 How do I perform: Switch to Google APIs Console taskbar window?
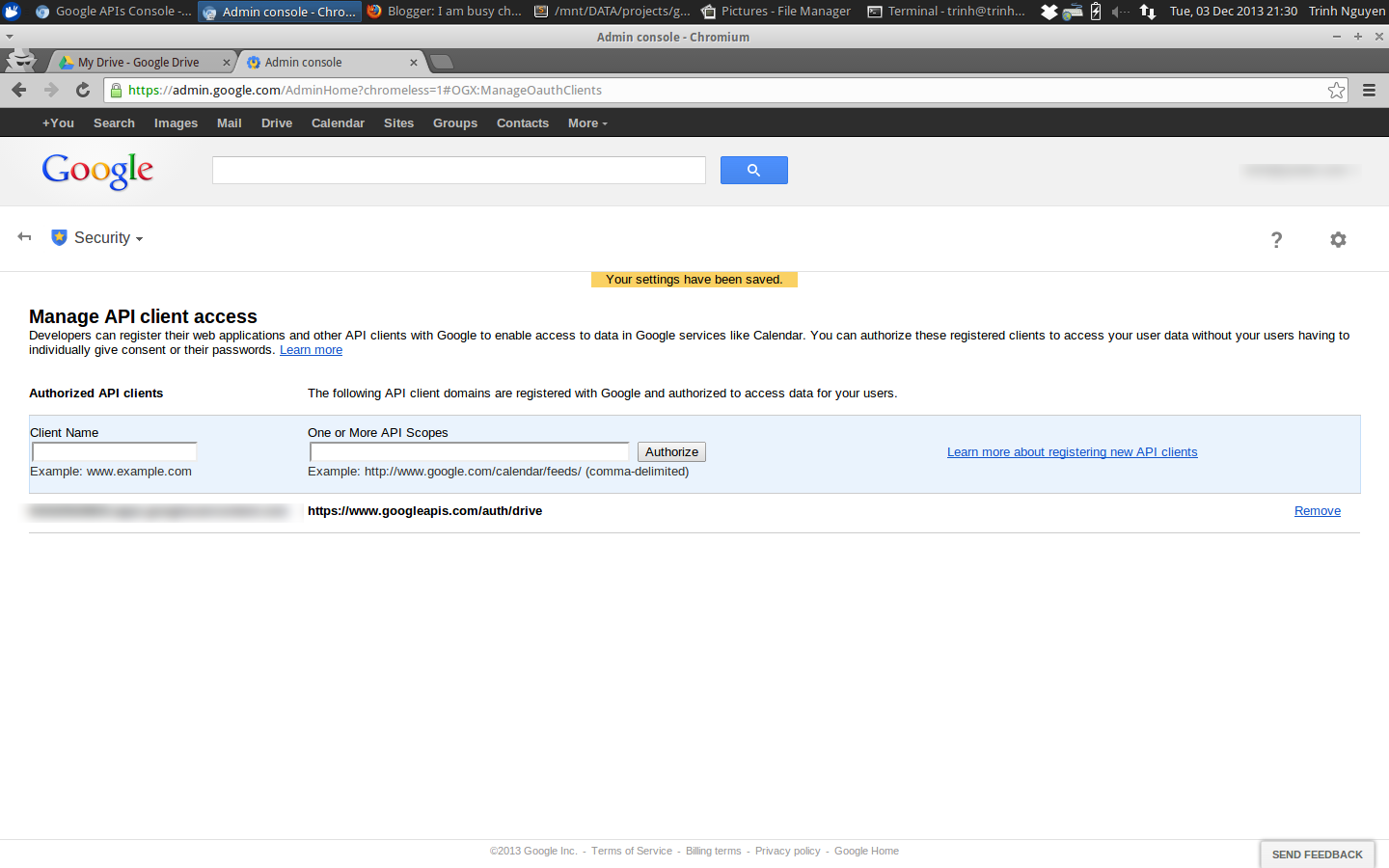pos(114,12)
